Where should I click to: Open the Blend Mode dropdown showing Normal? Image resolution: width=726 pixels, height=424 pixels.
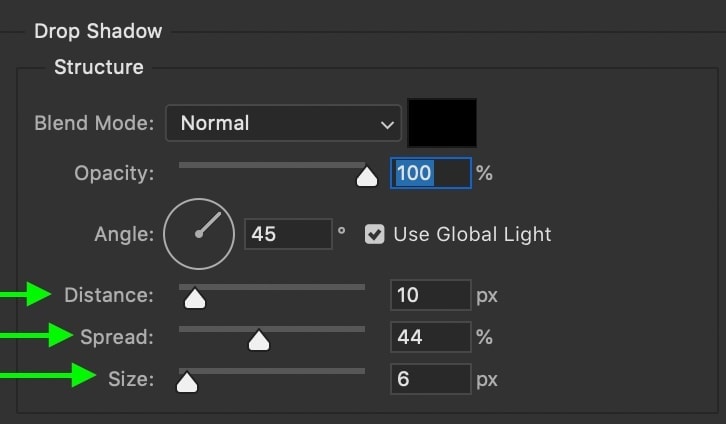click(283, 123)
